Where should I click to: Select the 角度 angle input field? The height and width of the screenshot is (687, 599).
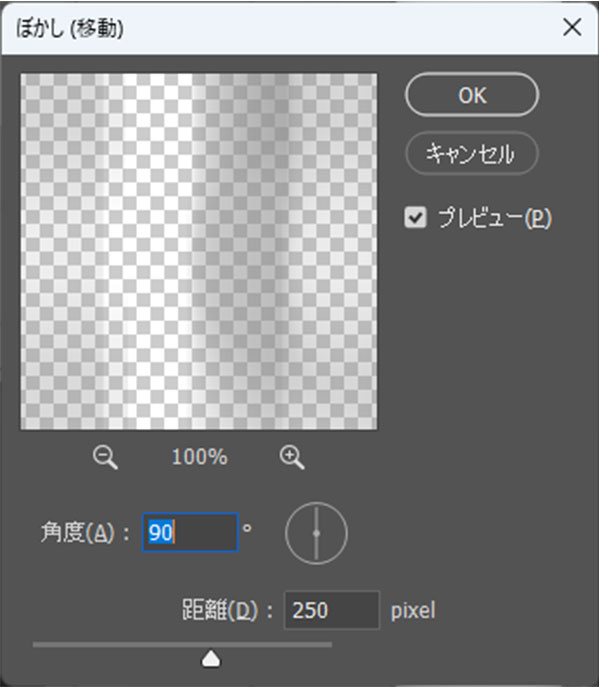tap(190, 532)
